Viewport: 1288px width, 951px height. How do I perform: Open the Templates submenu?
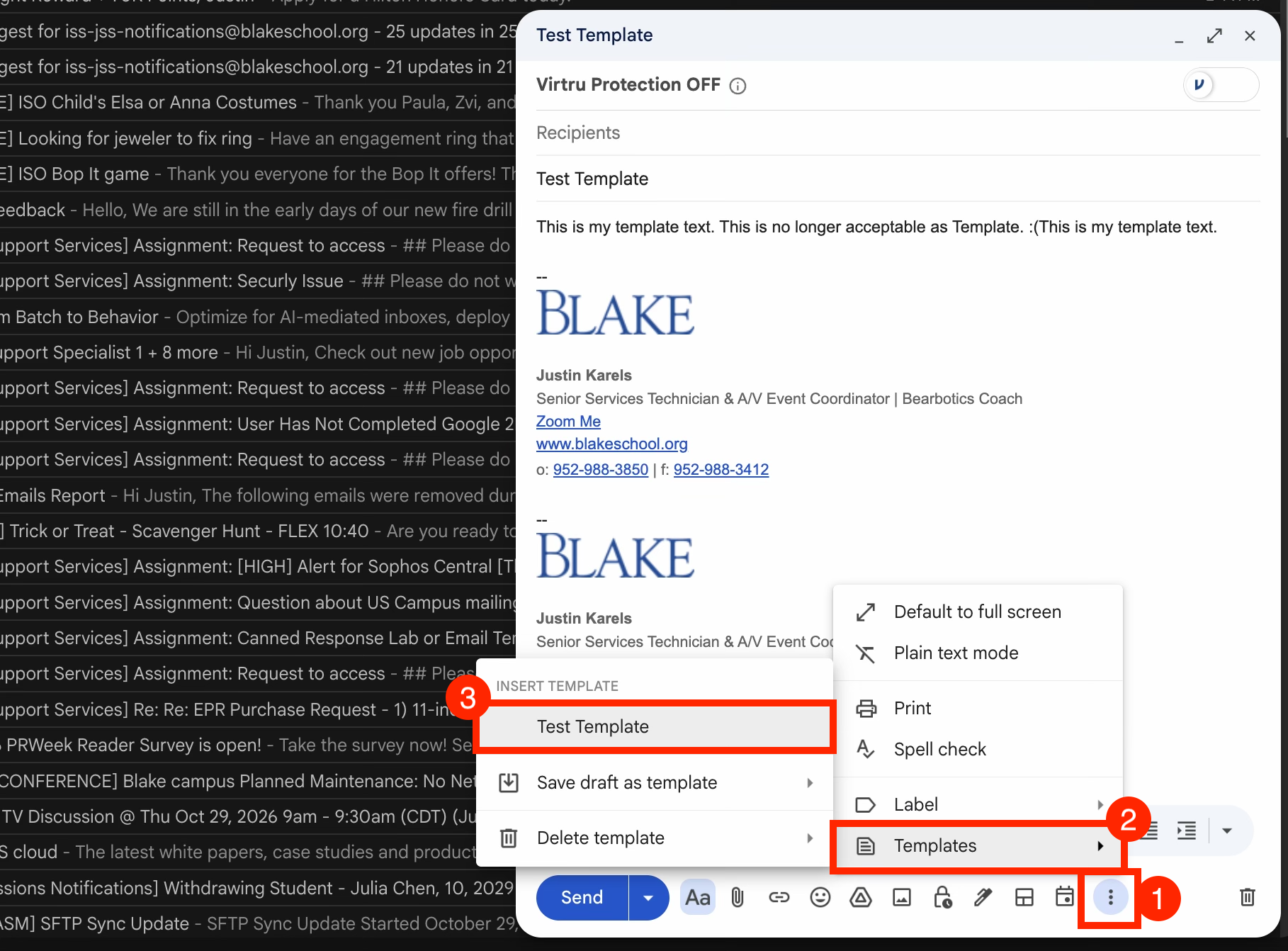(x=978, y=845)
